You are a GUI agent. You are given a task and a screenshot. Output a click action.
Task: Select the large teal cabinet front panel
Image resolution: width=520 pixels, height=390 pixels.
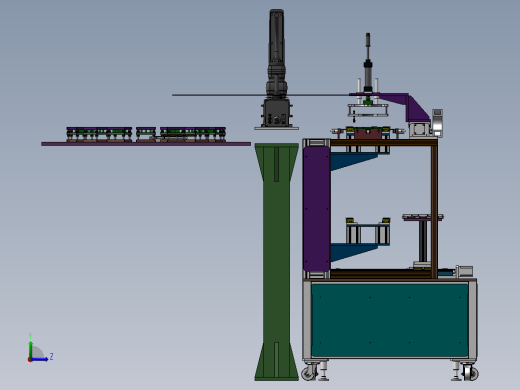point(389,320)
